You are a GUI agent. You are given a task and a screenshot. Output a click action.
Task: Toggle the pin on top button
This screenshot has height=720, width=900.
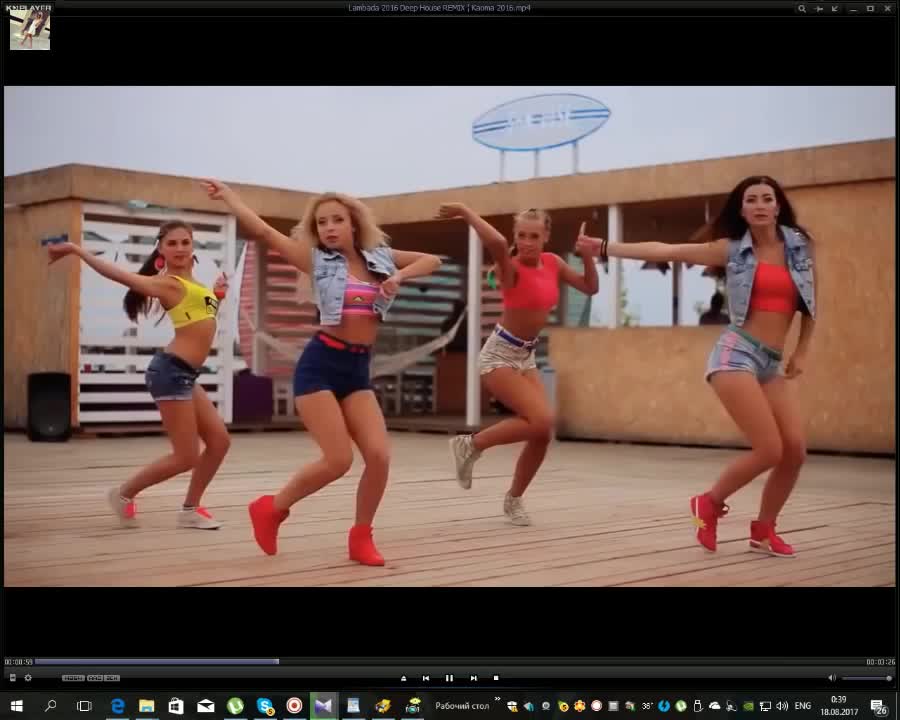[819, 8]
